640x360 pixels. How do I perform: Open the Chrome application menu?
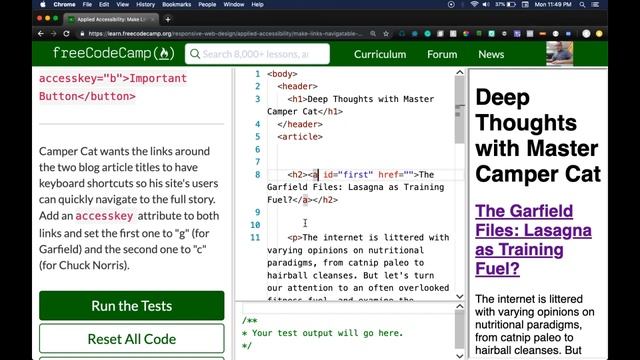(64, 4)
